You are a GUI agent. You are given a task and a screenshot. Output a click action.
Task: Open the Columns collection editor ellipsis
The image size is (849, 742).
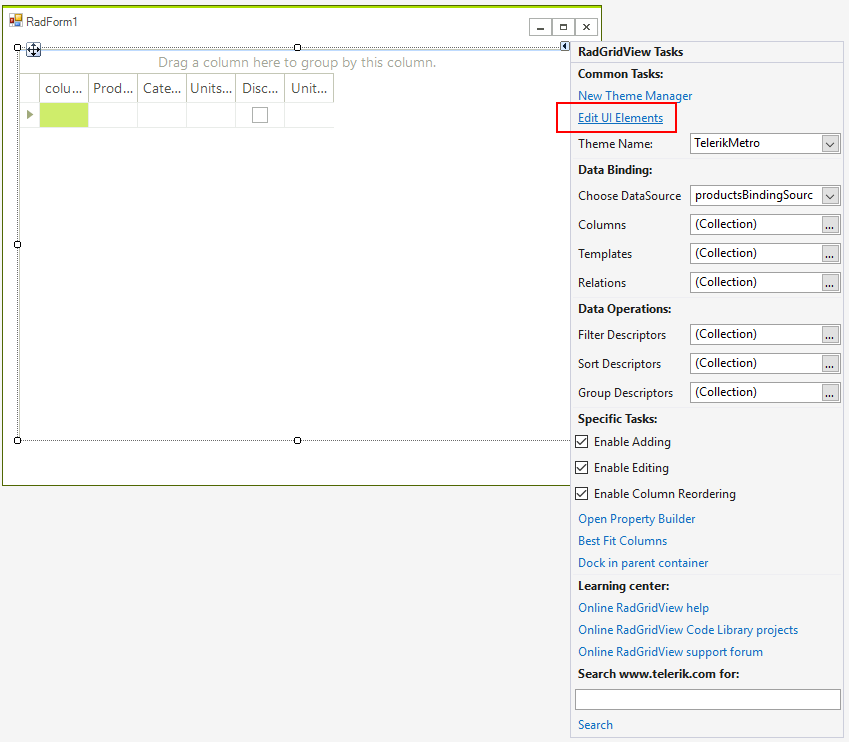[x=829, y=224]
